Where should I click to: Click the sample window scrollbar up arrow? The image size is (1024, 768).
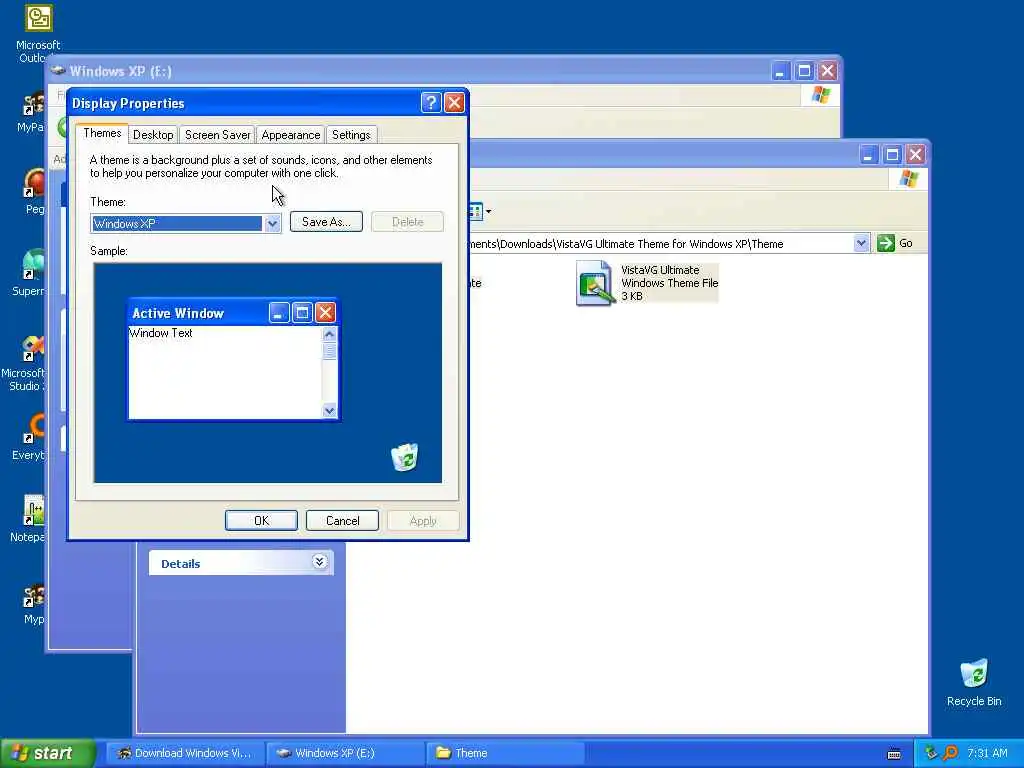329,334
